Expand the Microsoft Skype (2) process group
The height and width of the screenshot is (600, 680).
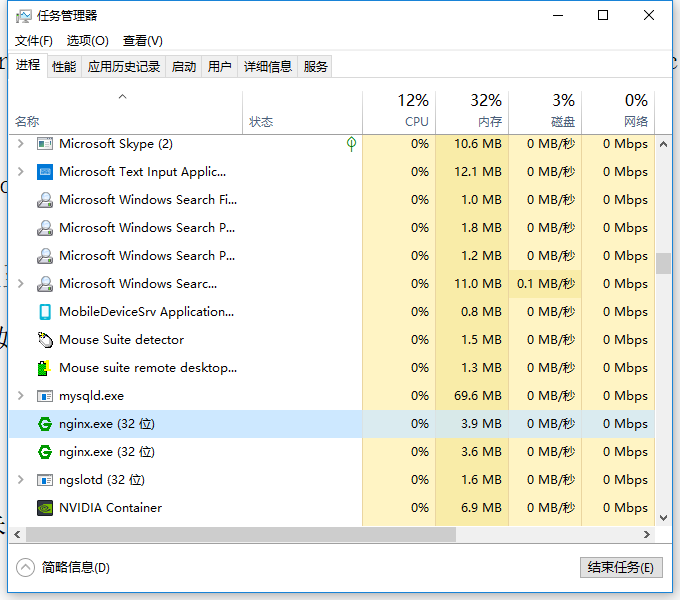20,143
